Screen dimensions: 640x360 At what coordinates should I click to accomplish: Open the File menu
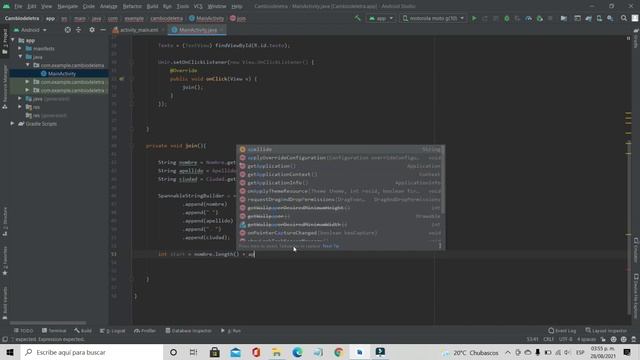pos(18,7)
